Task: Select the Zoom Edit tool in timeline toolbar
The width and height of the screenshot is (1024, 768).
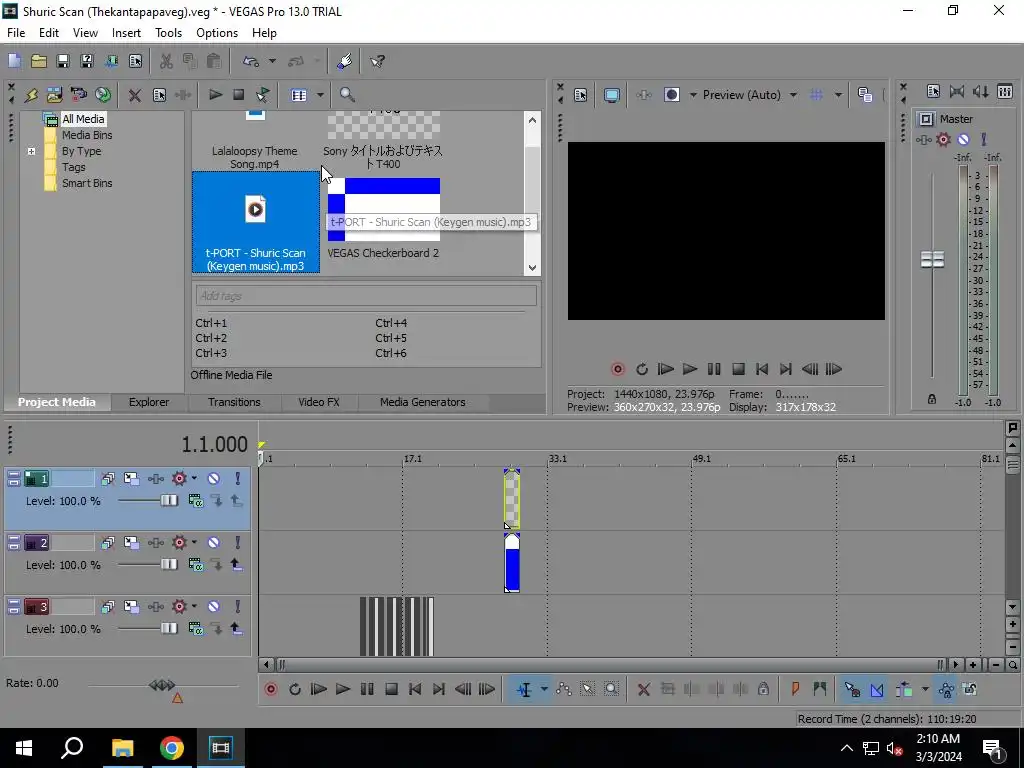Action: 611,689
